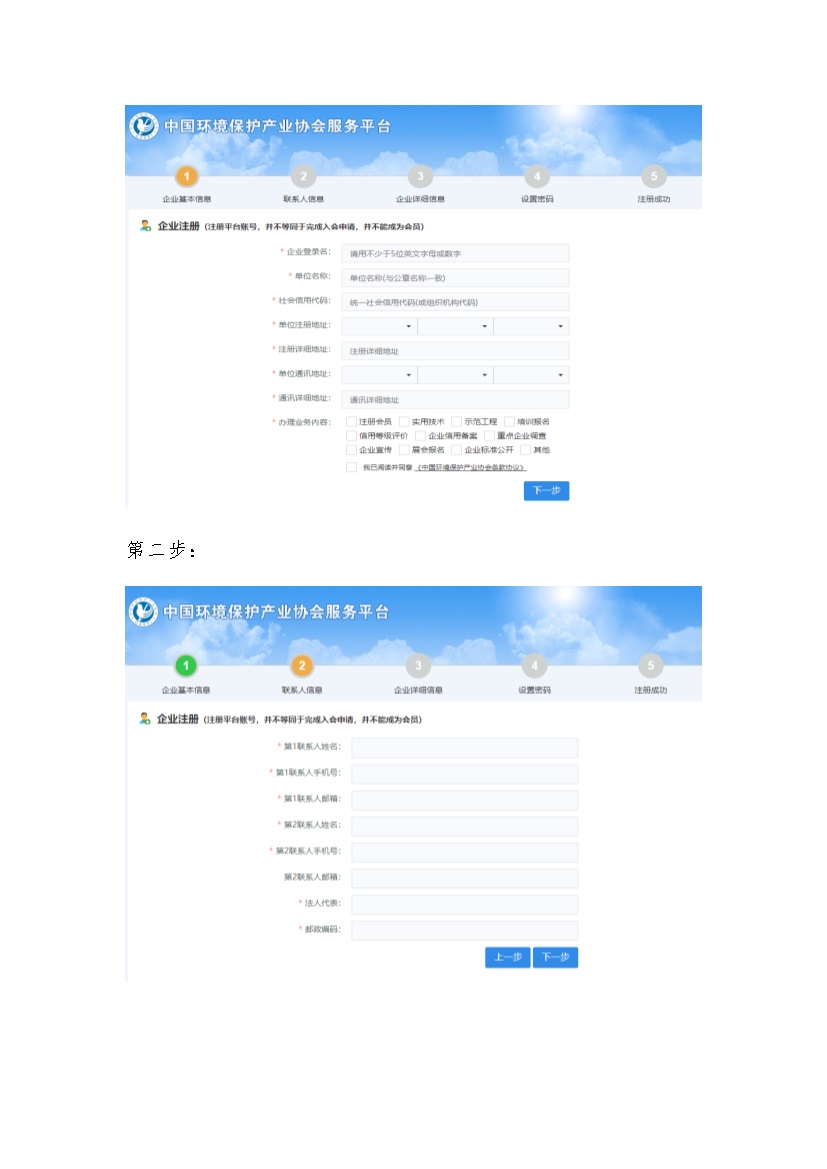Click the user icon beside top 企业注册 heading
Image resolution: width=827 pixels, height=1169 pixels.
(146, 226)
